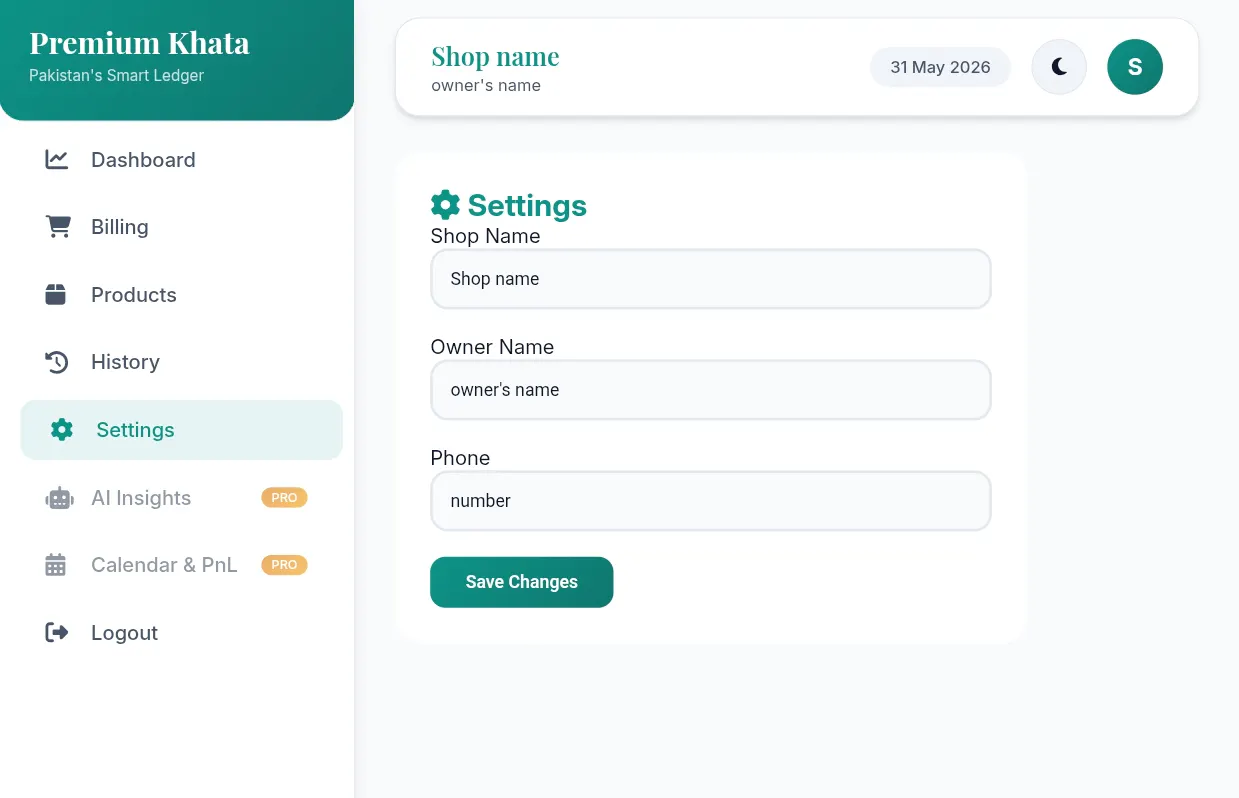Click the Billing shopping cart icon
The width and height of the screenshot is (1239, 798).
tap(58, 227)
